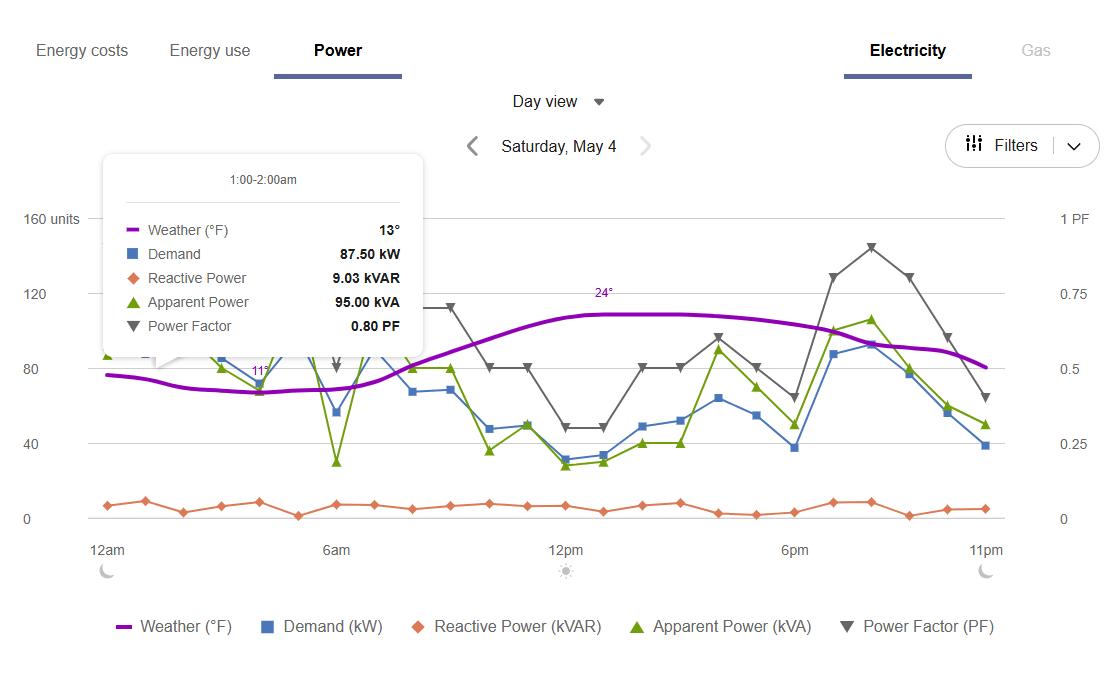
Task: Click the gray Power Factor triangle icon
Action: [847, 626]
